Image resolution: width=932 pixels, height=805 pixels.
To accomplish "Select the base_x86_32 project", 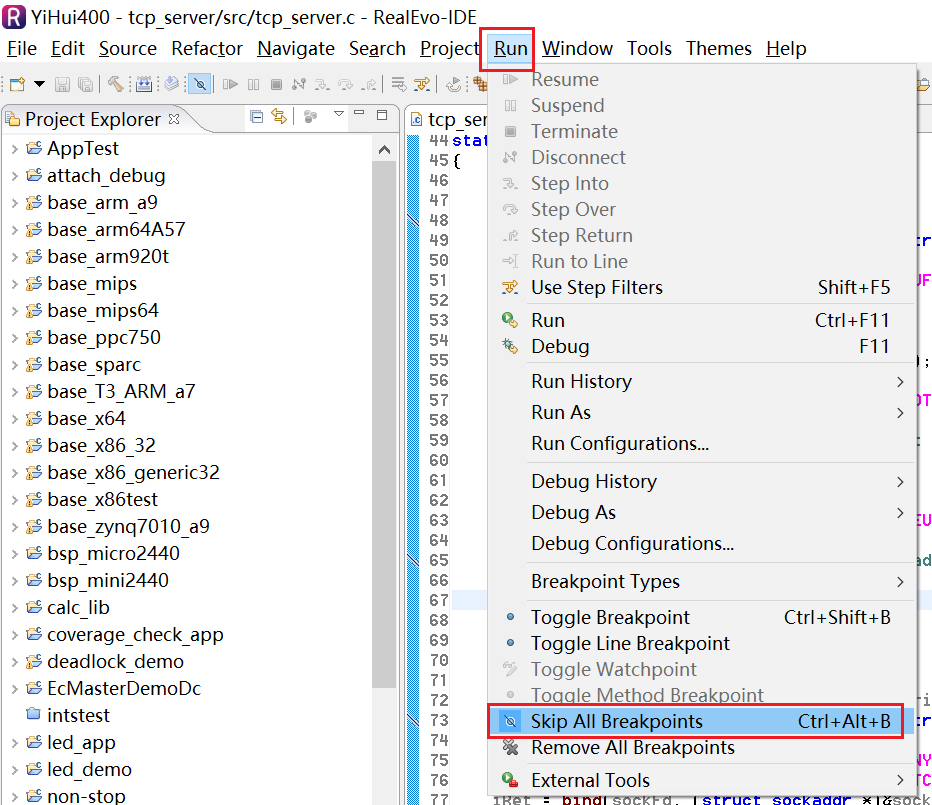I will (x=101, y=446).
